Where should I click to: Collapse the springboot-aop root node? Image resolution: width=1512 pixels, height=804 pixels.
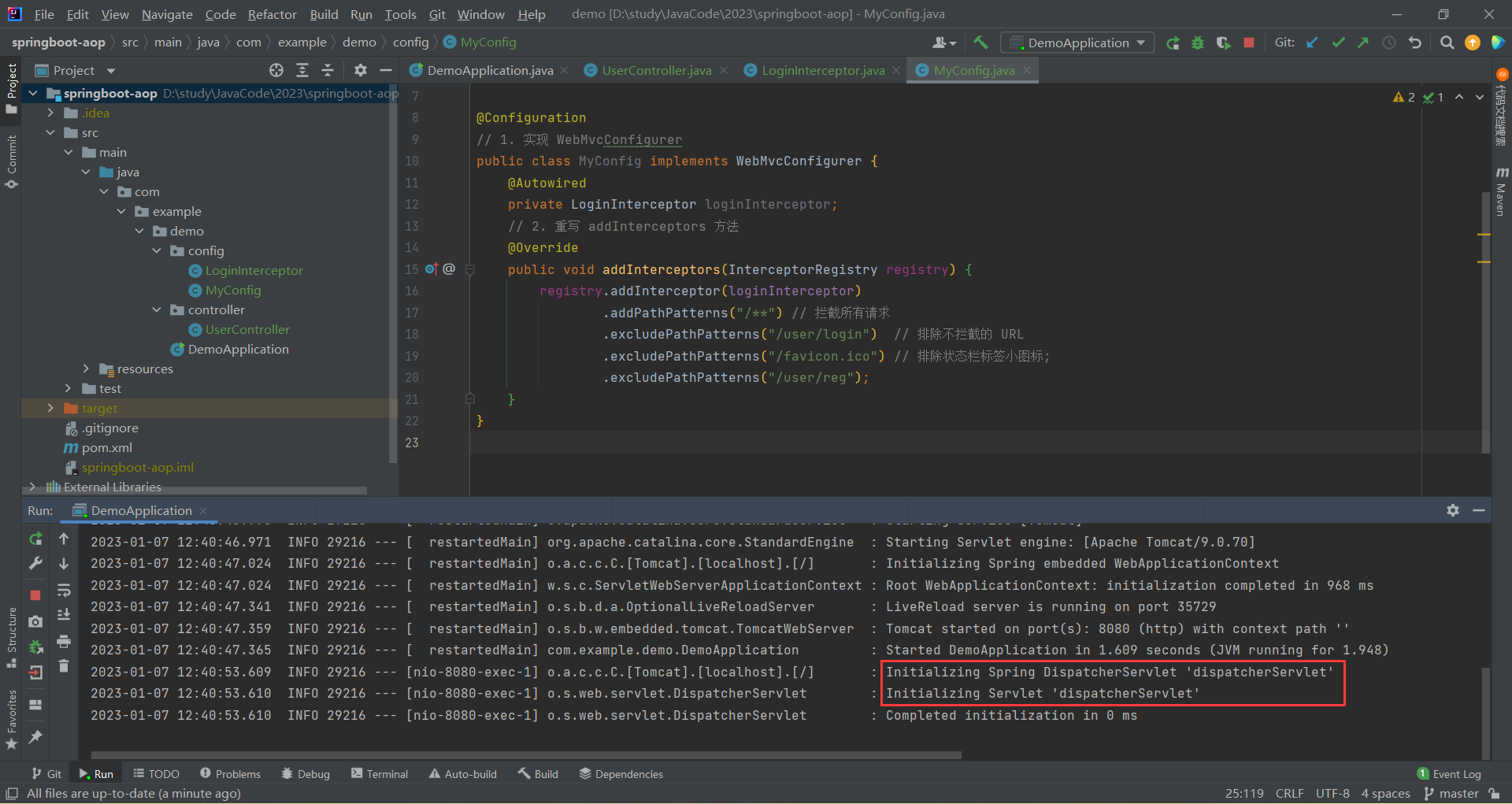33,93
